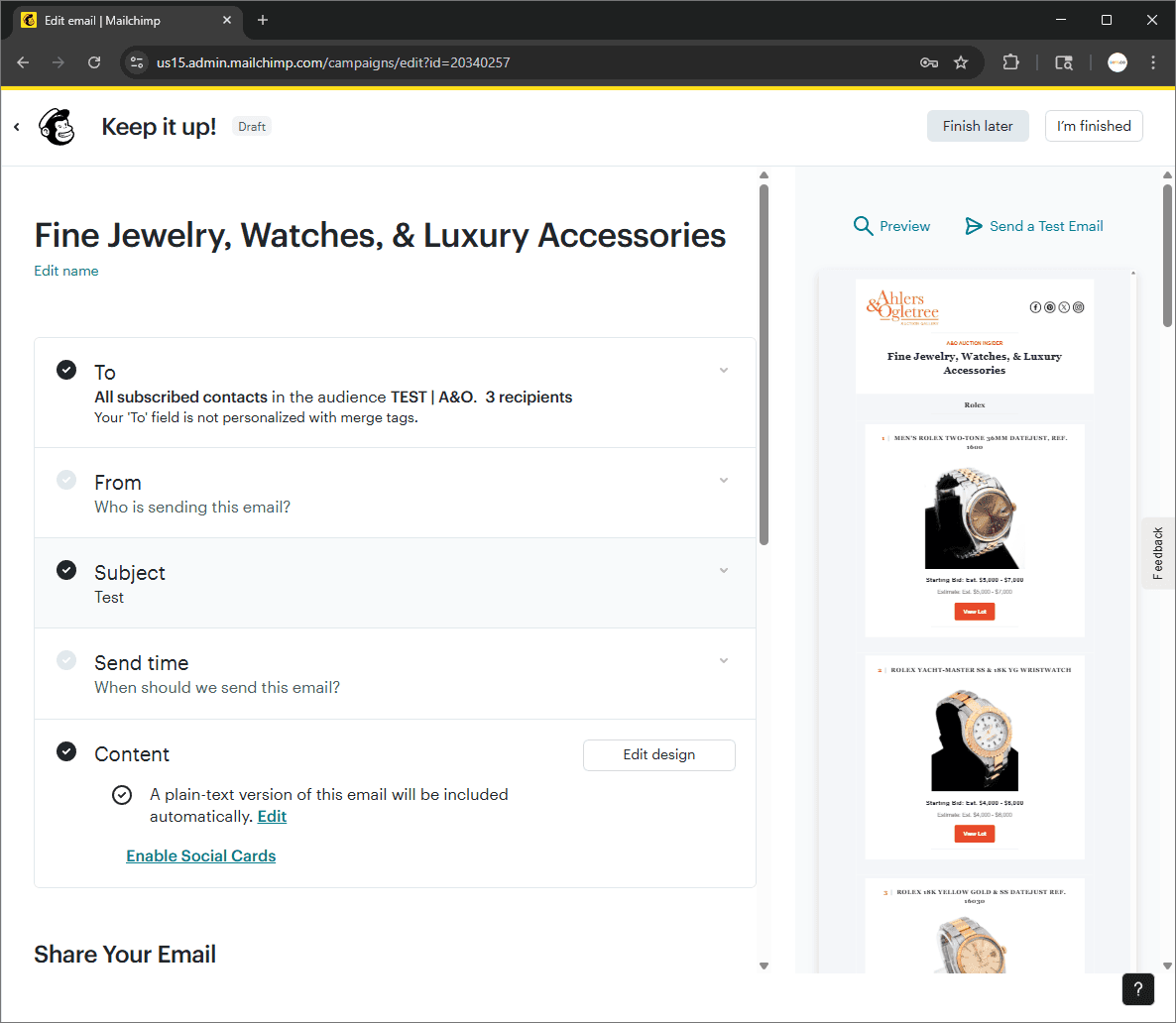Viewport: 1176px width, 1023px height.
Task: Bookmark this page with the star icon
Action: 961,62
